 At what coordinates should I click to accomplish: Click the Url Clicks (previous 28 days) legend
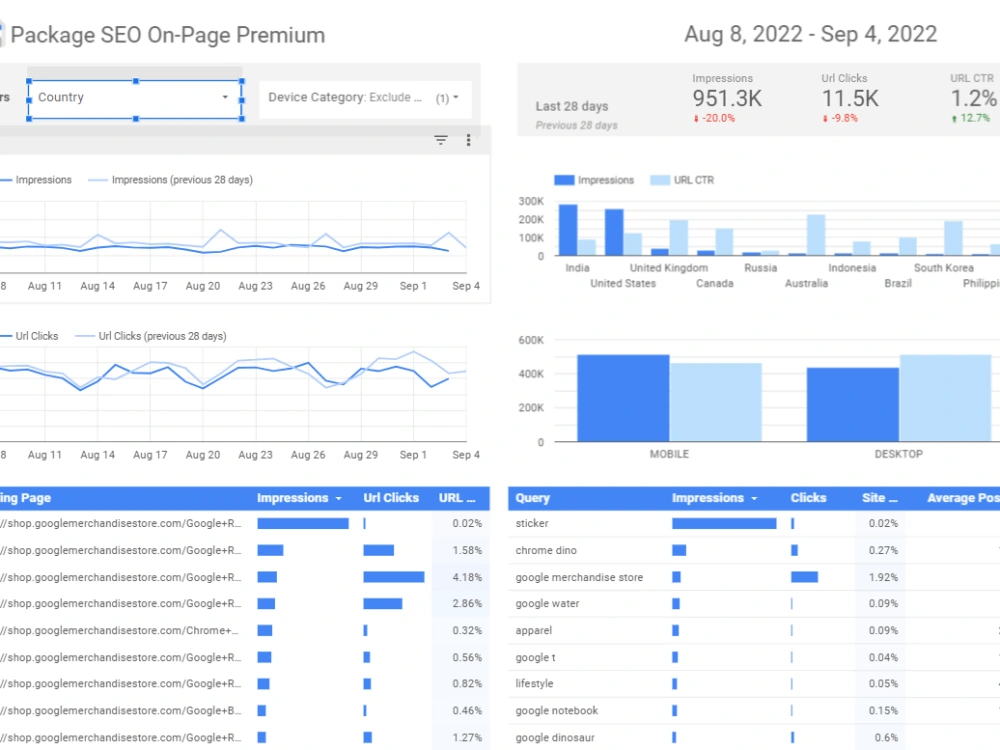click(151, 336)
